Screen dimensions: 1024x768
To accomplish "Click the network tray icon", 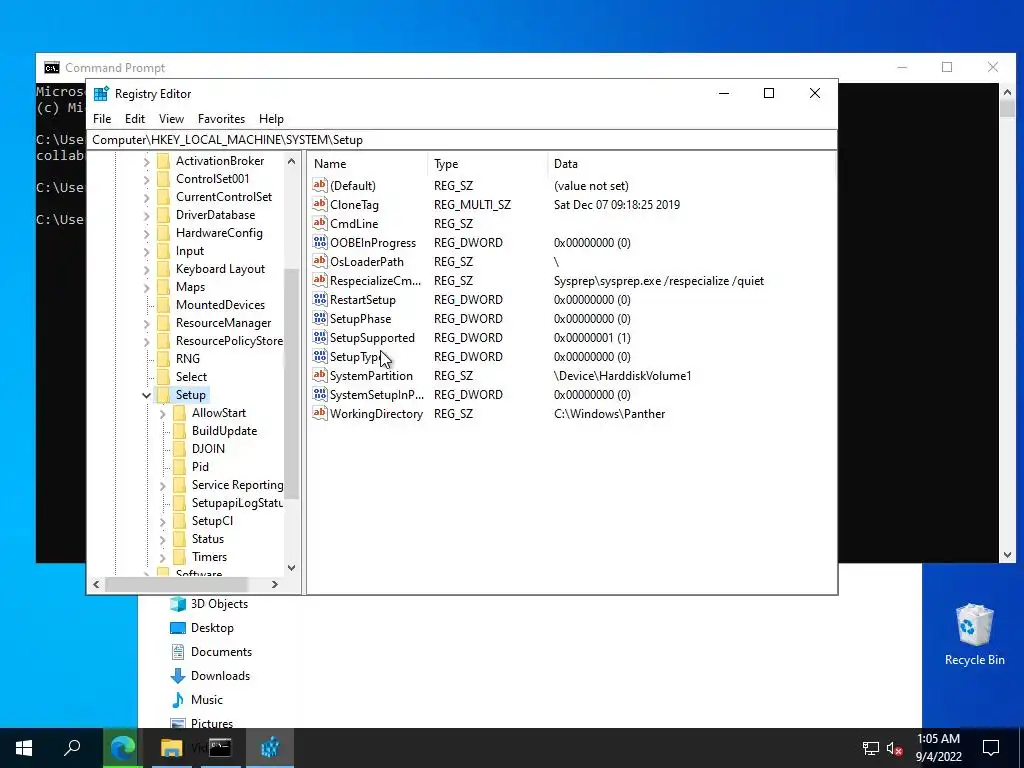I will [x=871, y=748].
